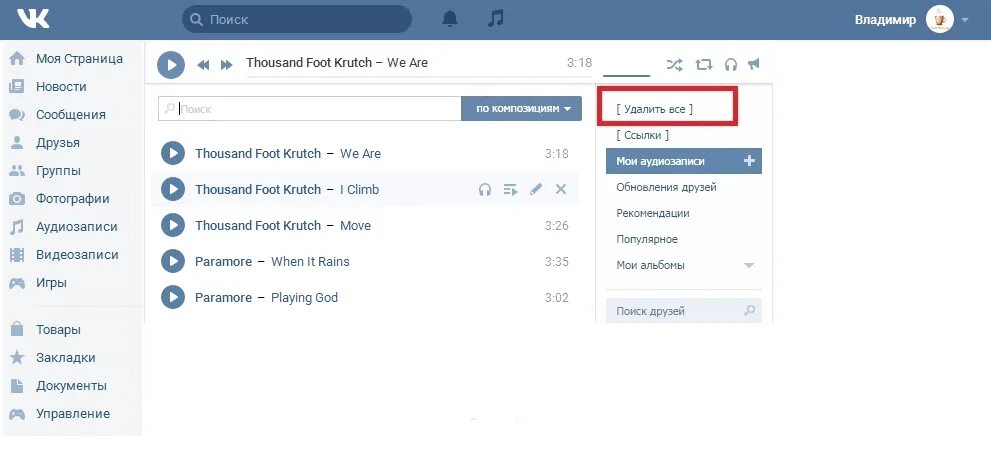Adjust the volume slider in player
991x457 pixels.
click(626, 76)
